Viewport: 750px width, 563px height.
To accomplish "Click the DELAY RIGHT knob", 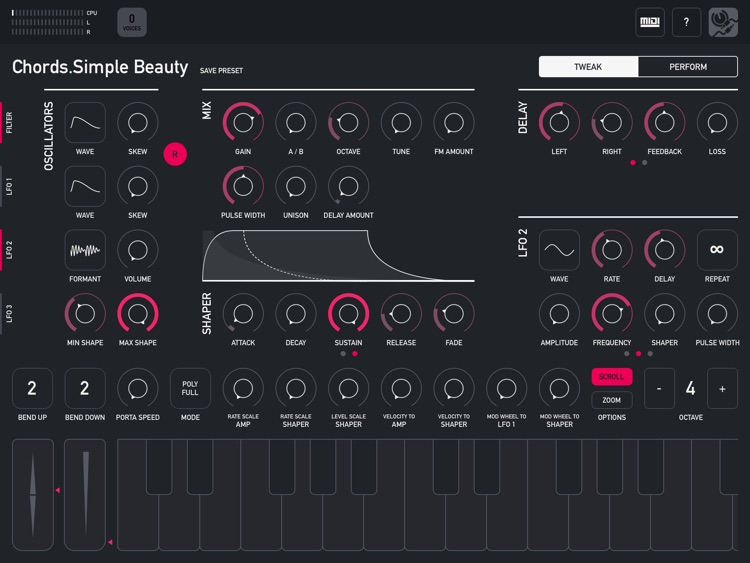I will [612, 122].
